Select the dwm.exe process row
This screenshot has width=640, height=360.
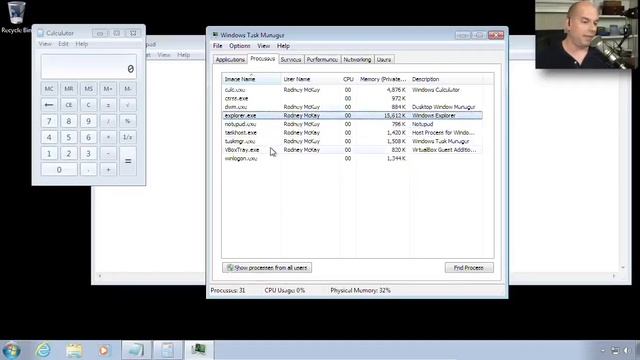pyautogui.click(x=352, y=107)
